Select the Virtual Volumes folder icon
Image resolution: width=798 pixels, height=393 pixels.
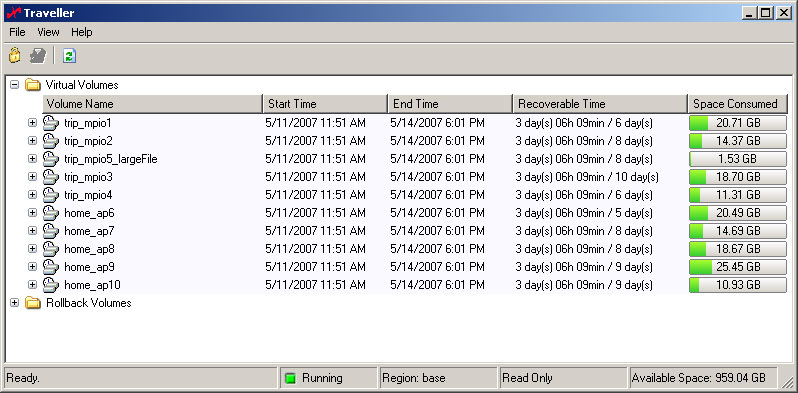(33, 85)
